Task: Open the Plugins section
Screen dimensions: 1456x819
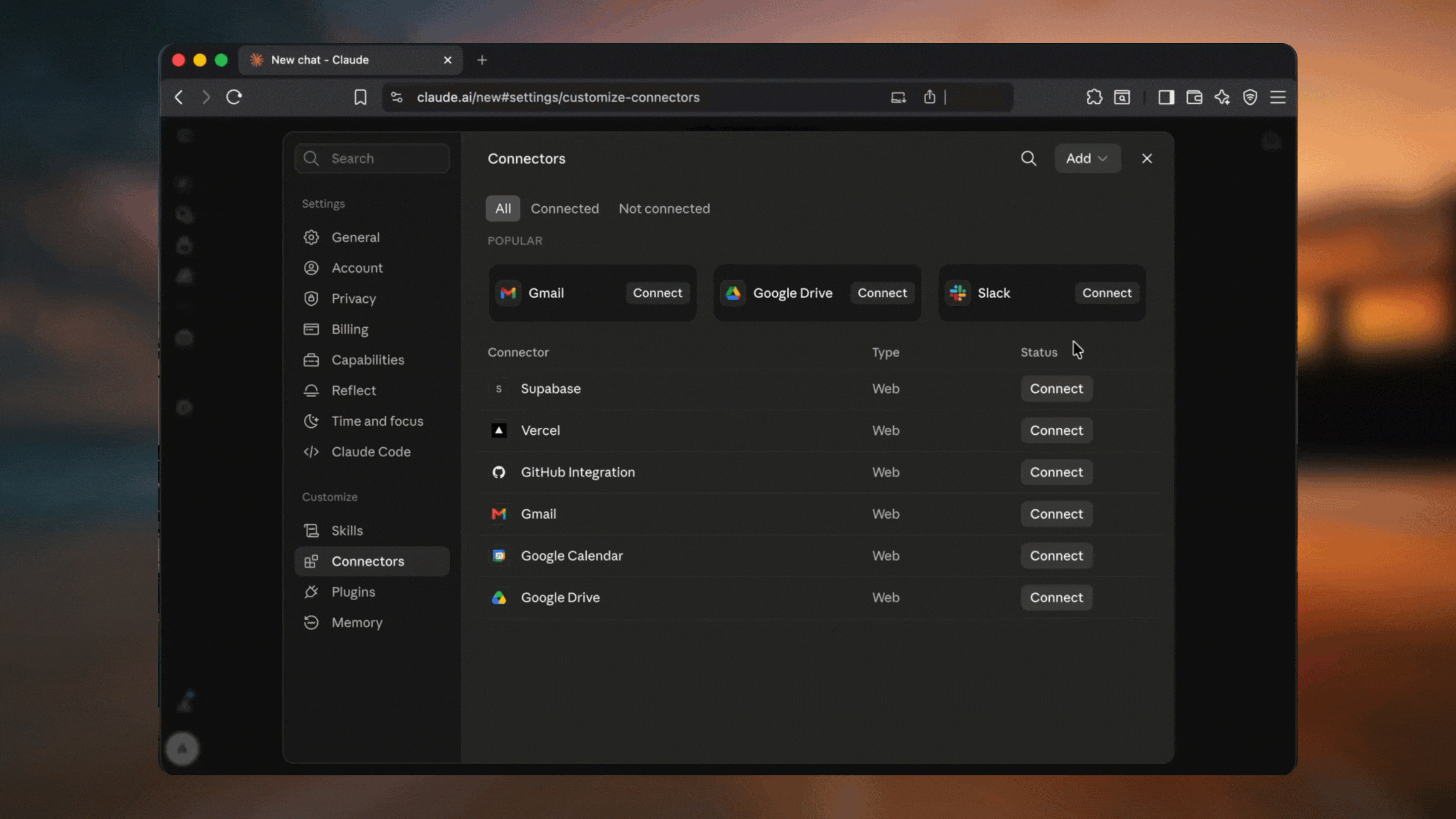Action: tap(372, 592)
